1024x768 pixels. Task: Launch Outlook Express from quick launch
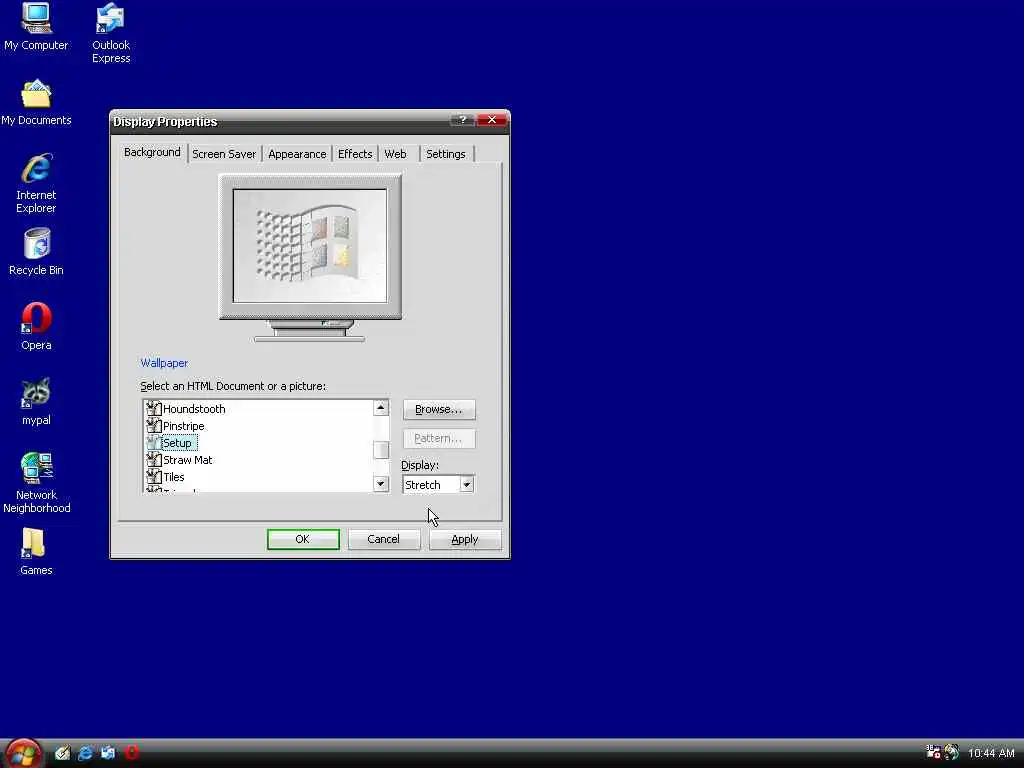tap(108, 753)
